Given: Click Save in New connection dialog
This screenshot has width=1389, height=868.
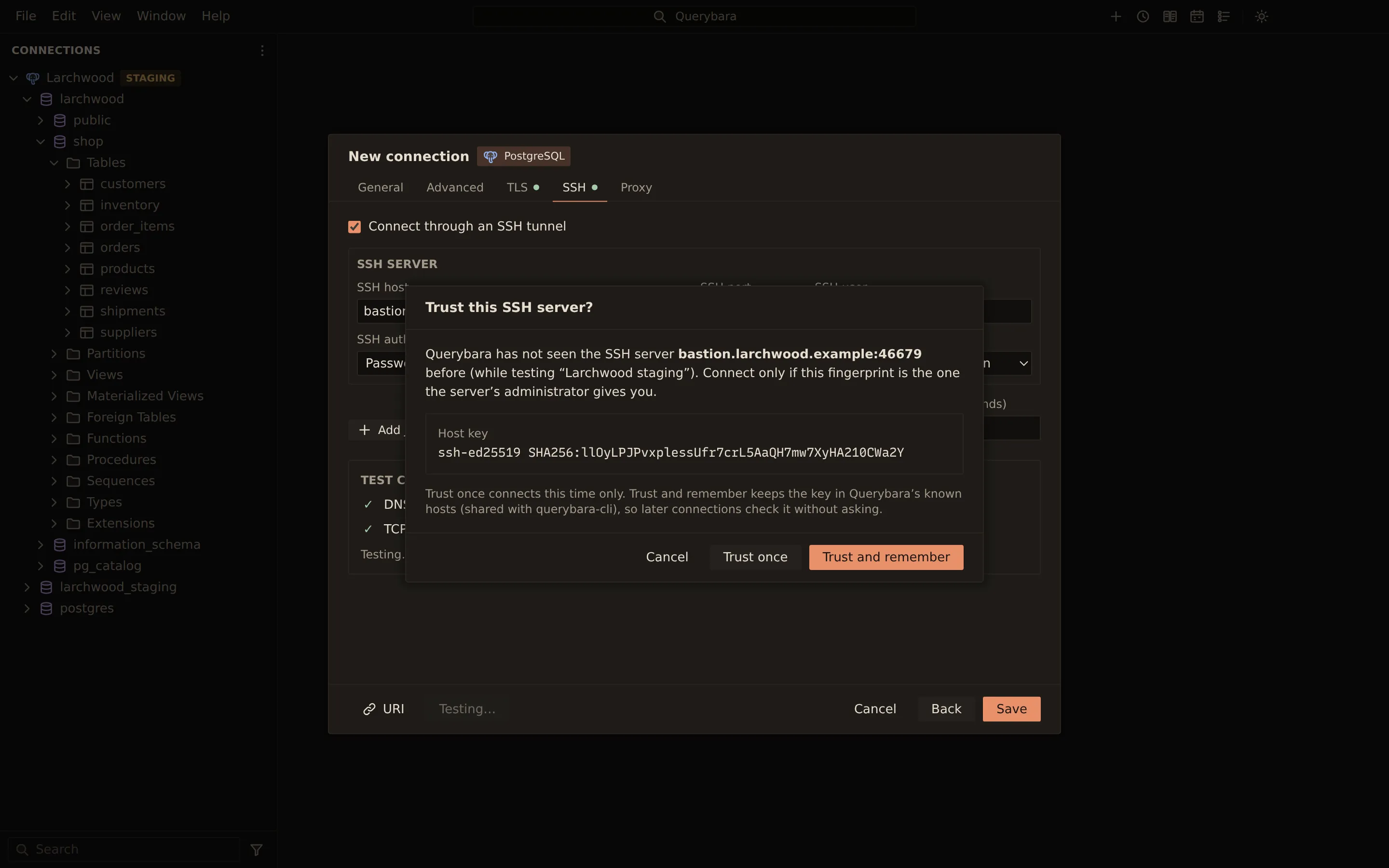Looking at the screenshot, I should tap(1011, 709).
